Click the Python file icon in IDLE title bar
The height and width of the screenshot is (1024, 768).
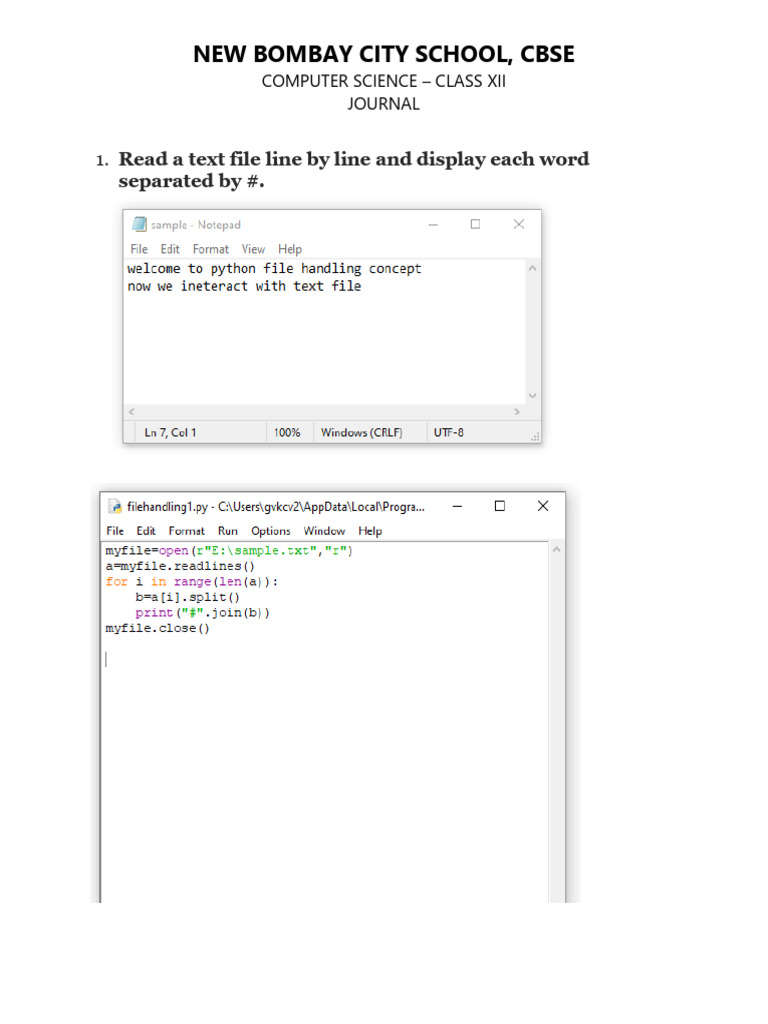[x=115, y=506]
